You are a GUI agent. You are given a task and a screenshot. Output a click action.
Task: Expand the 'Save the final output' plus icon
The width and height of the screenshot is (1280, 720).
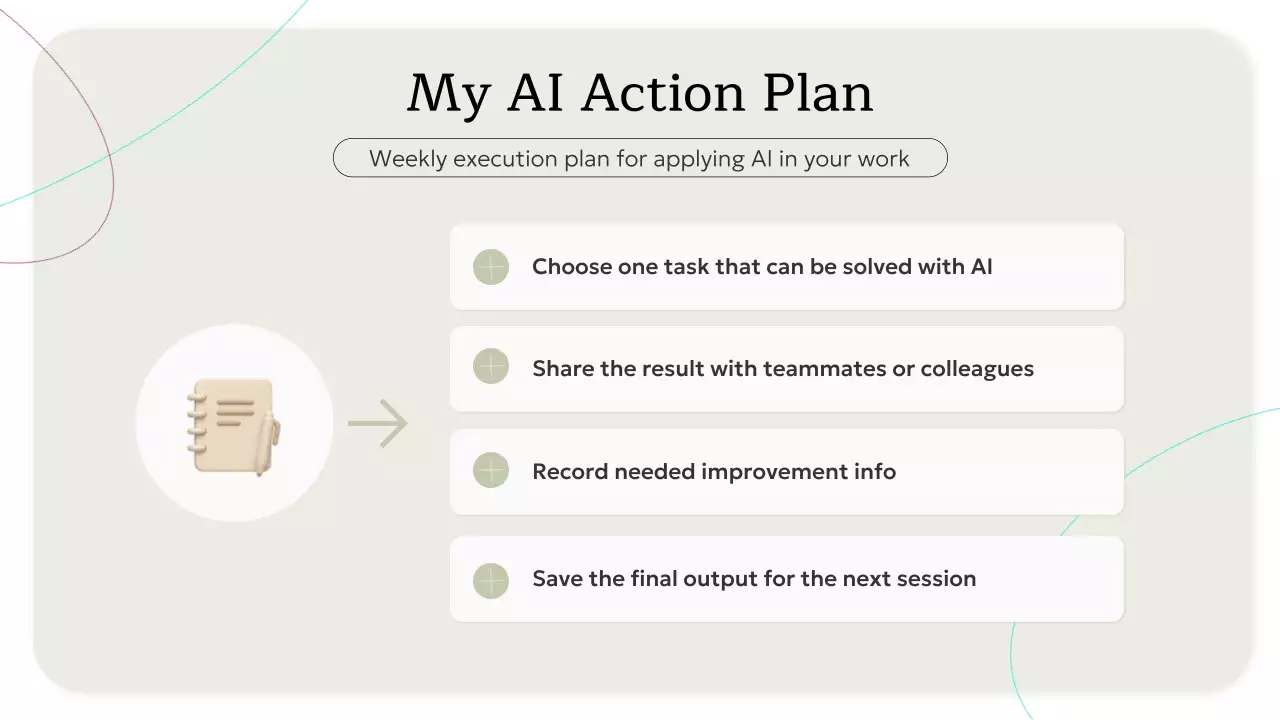pos(491,579)
